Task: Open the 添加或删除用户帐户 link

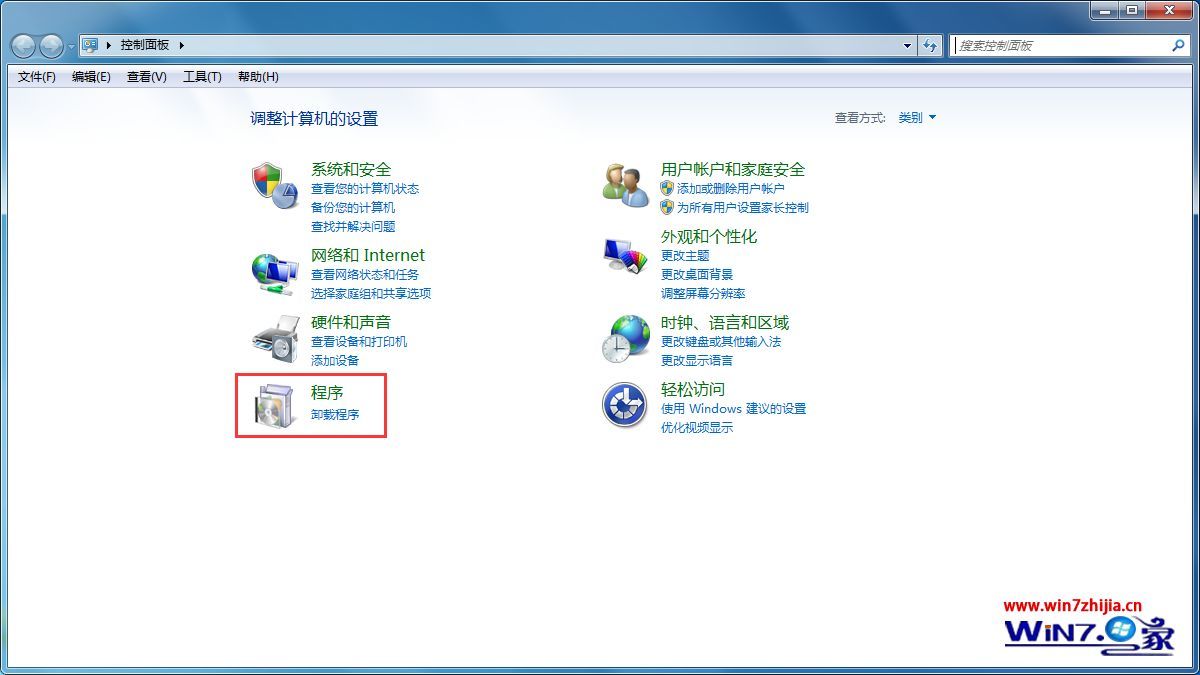Action: [x=730, y=188]
